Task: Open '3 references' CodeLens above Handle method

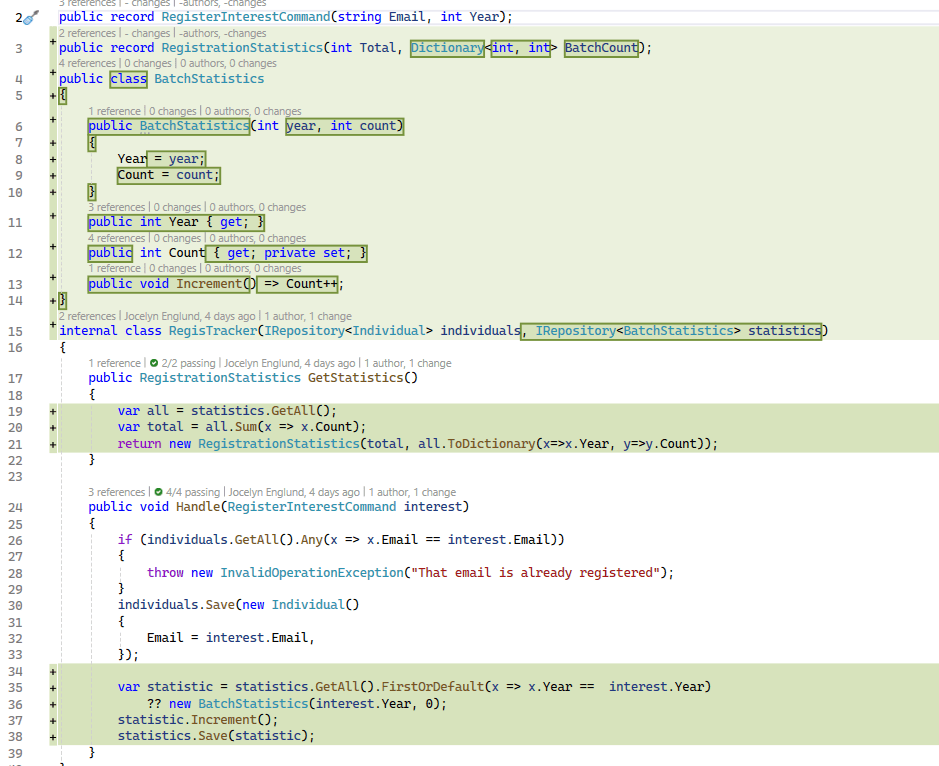Action: (117, 492)
